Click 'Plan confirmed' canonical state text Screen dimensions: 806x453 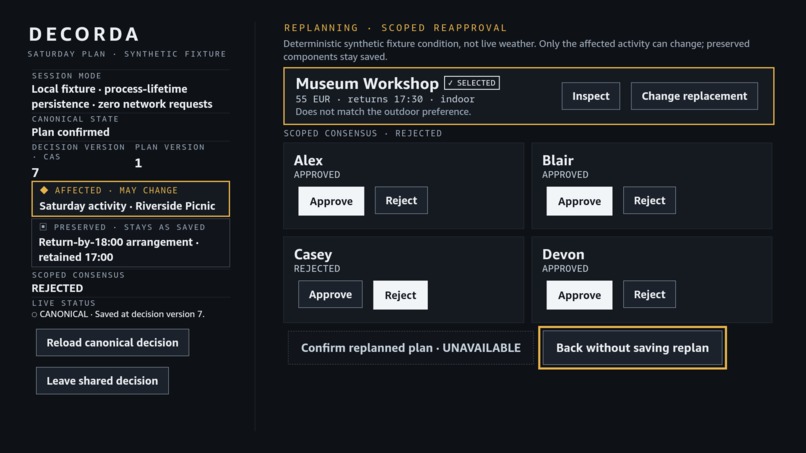70,132
